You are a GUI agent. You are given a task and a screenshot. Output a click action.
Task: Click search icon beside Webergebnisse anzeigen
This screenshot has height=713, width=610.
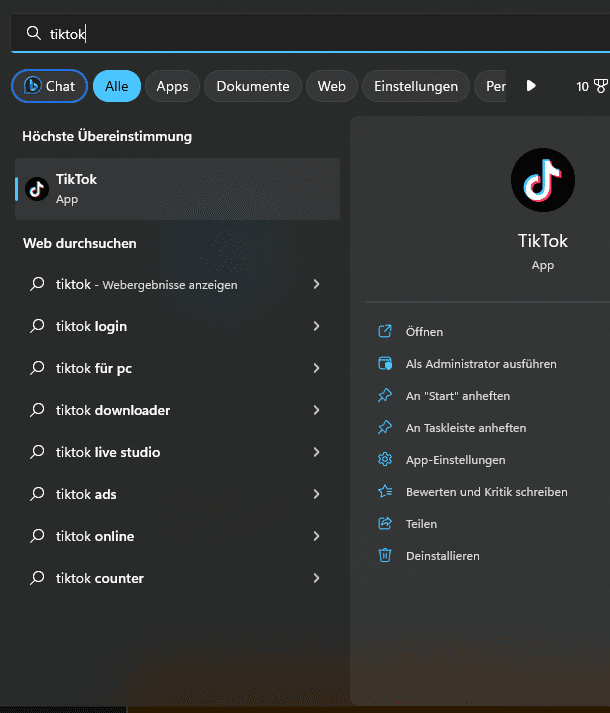tap(37, 284)
